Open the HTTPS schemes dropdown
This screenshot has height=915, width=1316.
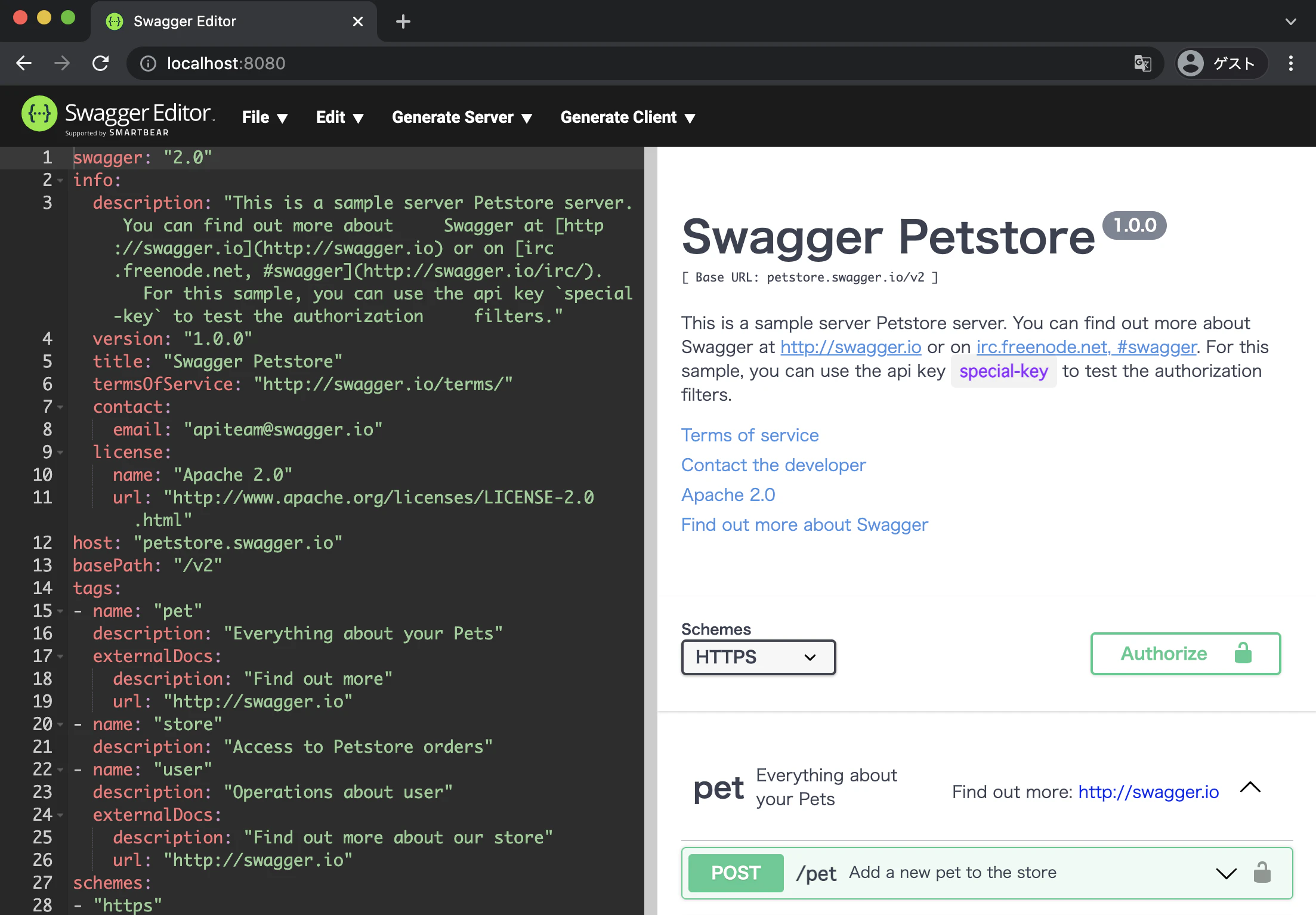pyautogui.click(x=759, y=657)
